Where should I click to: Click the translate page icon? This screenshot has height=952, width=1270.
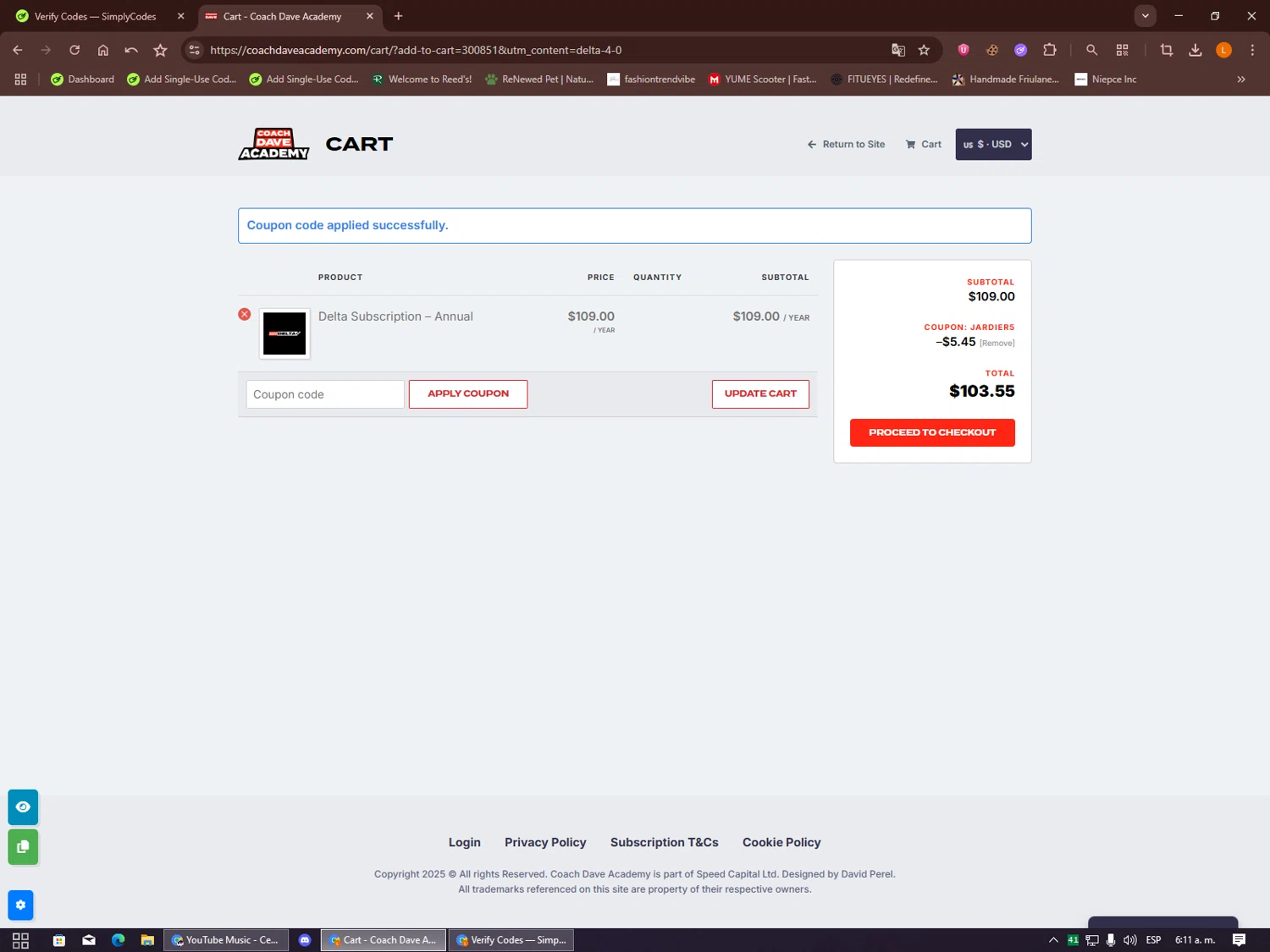click(x=898, y=50)
